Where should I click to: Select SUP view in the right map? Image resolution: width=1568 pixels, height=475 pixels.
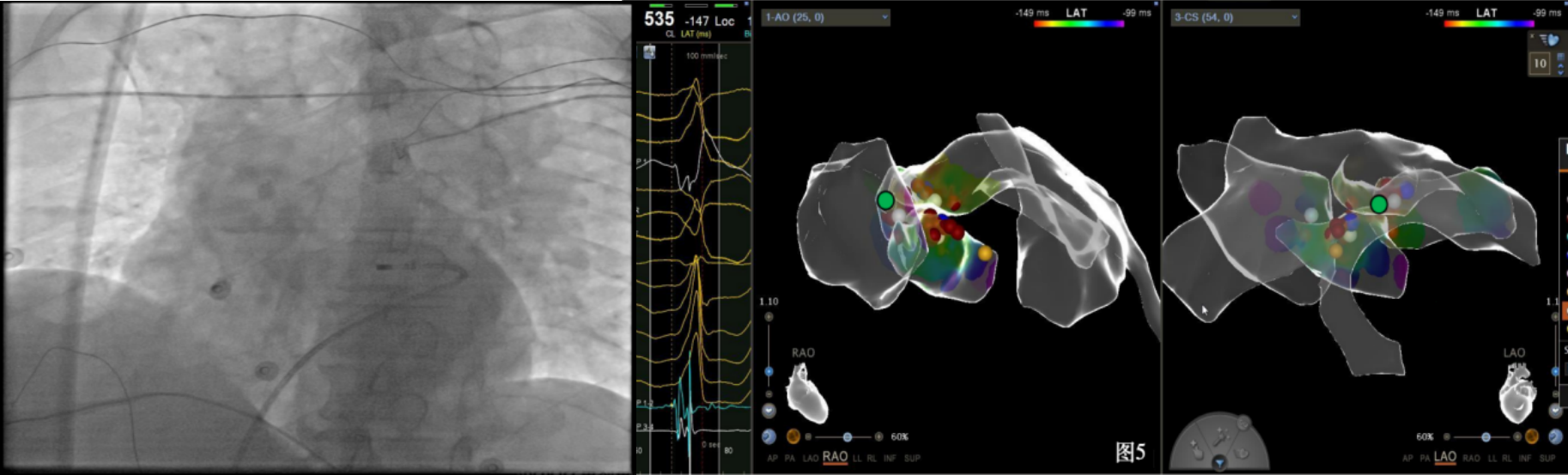(x=1547, y=459)
